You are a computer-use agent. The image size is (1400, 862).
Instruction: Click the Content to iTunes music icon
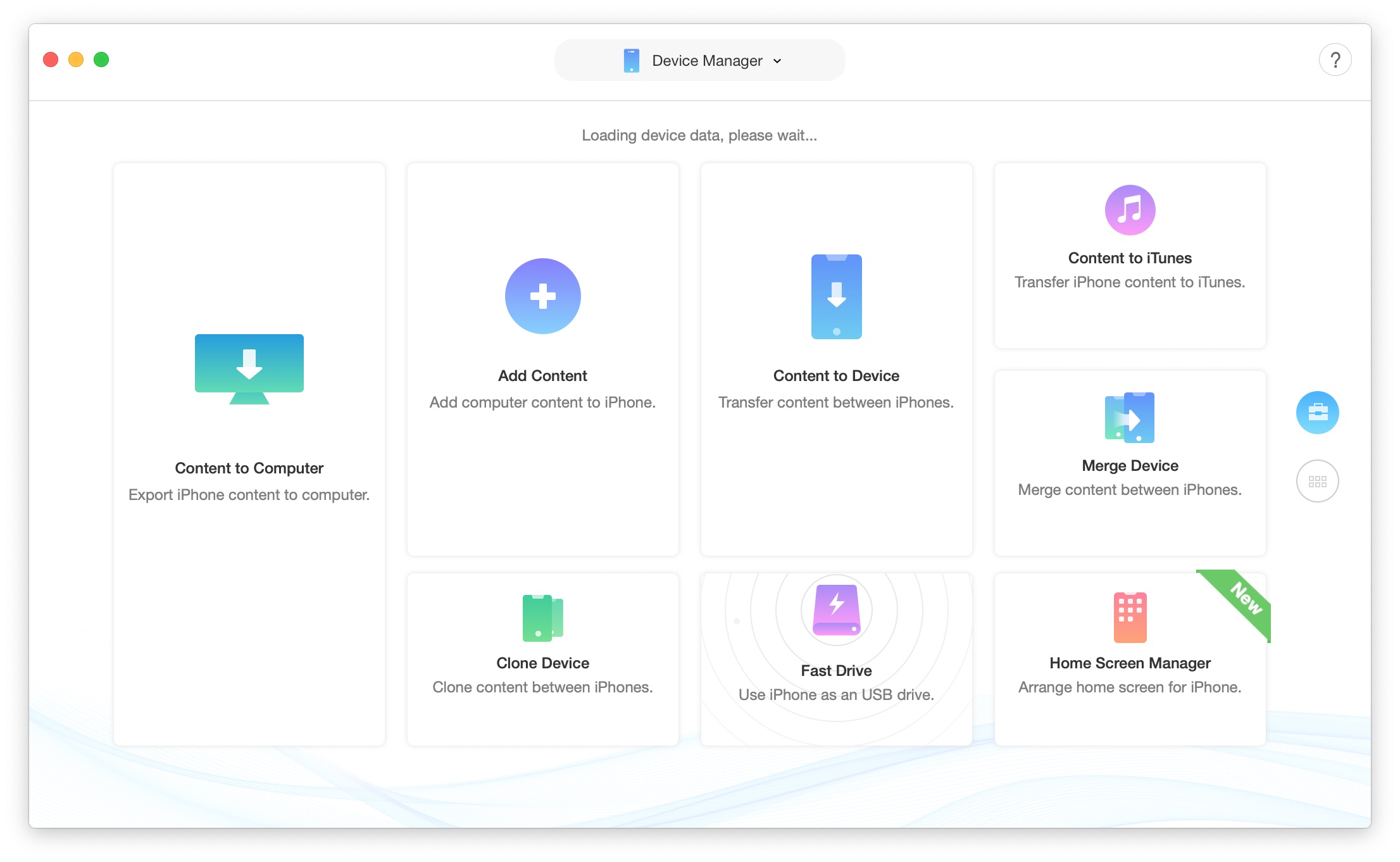coord(1130,210)
